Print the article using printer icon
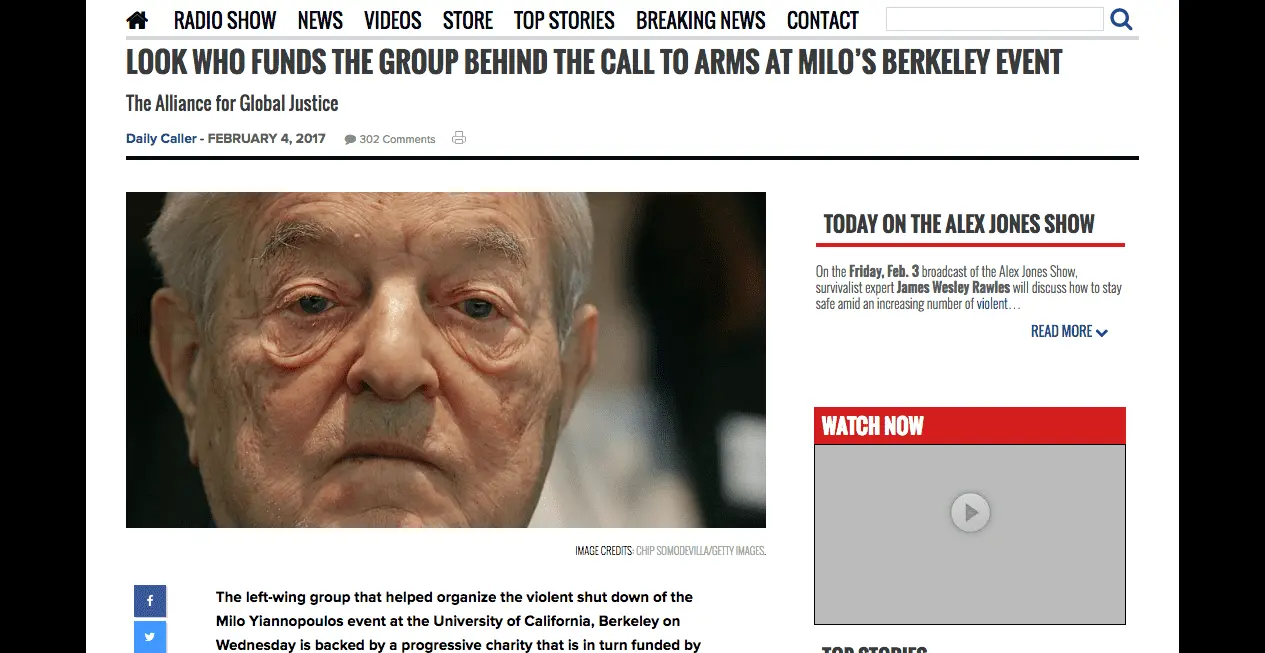The image size is (1265, 653). (x=459, y=138)
